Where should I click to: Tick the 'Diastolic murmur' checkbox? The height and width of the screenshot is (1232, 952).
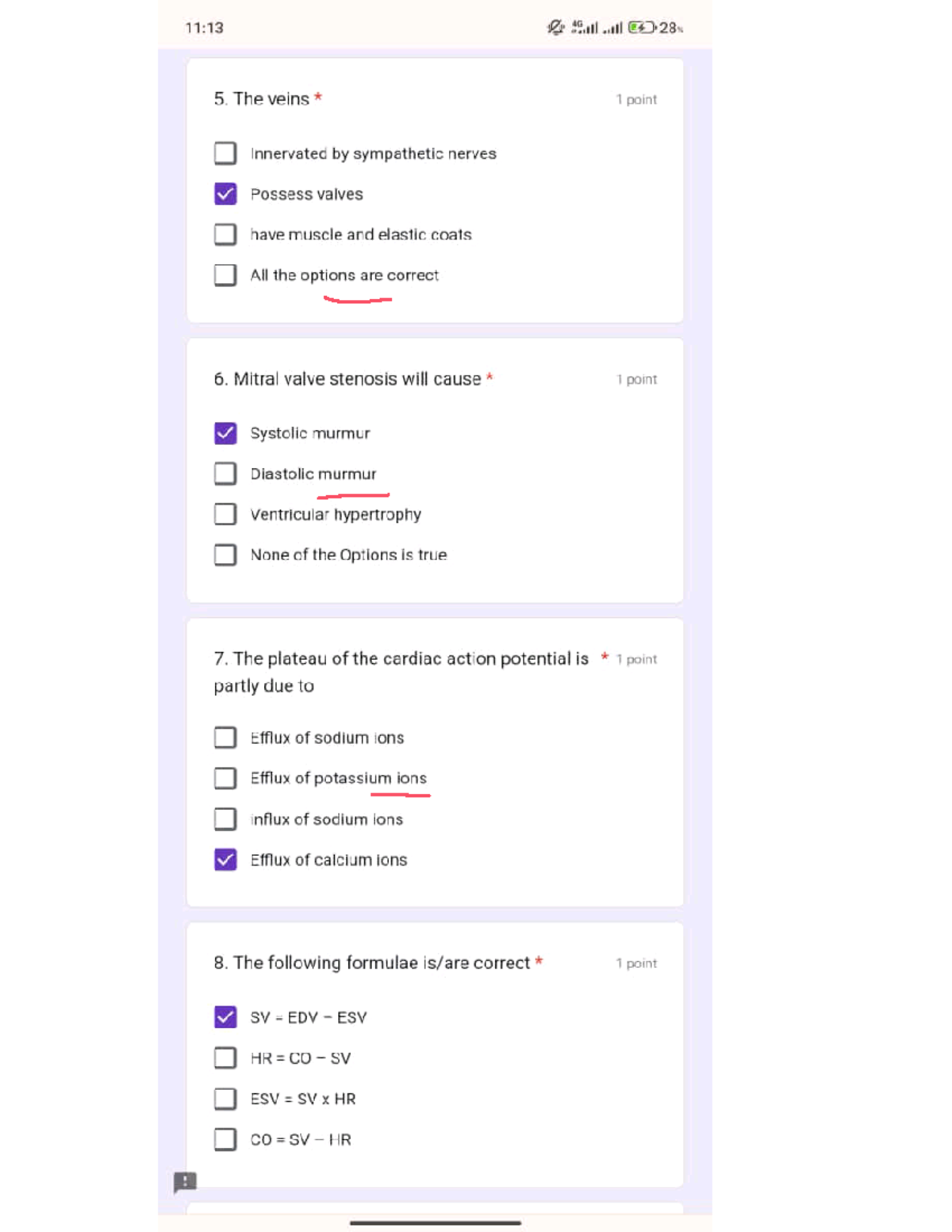225,474
